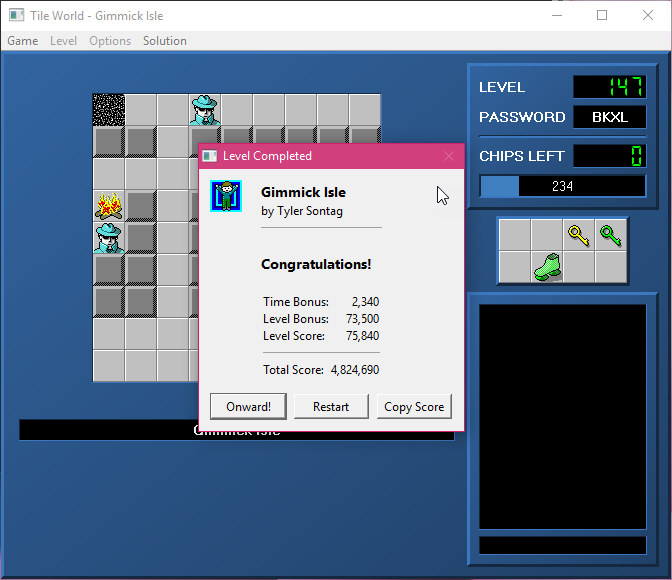Screen dimensions: 672x580
Task: Click the chips left counter
Action: [609, 156]
